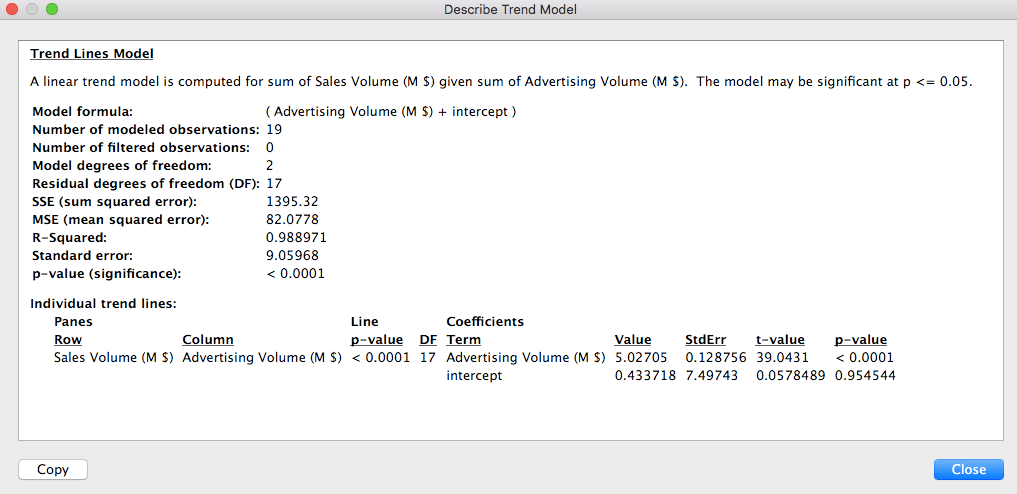Screen dimensions: 1017x494
Task: Click the Trend Lines Model heading
Action: click(x=92, y=53)
